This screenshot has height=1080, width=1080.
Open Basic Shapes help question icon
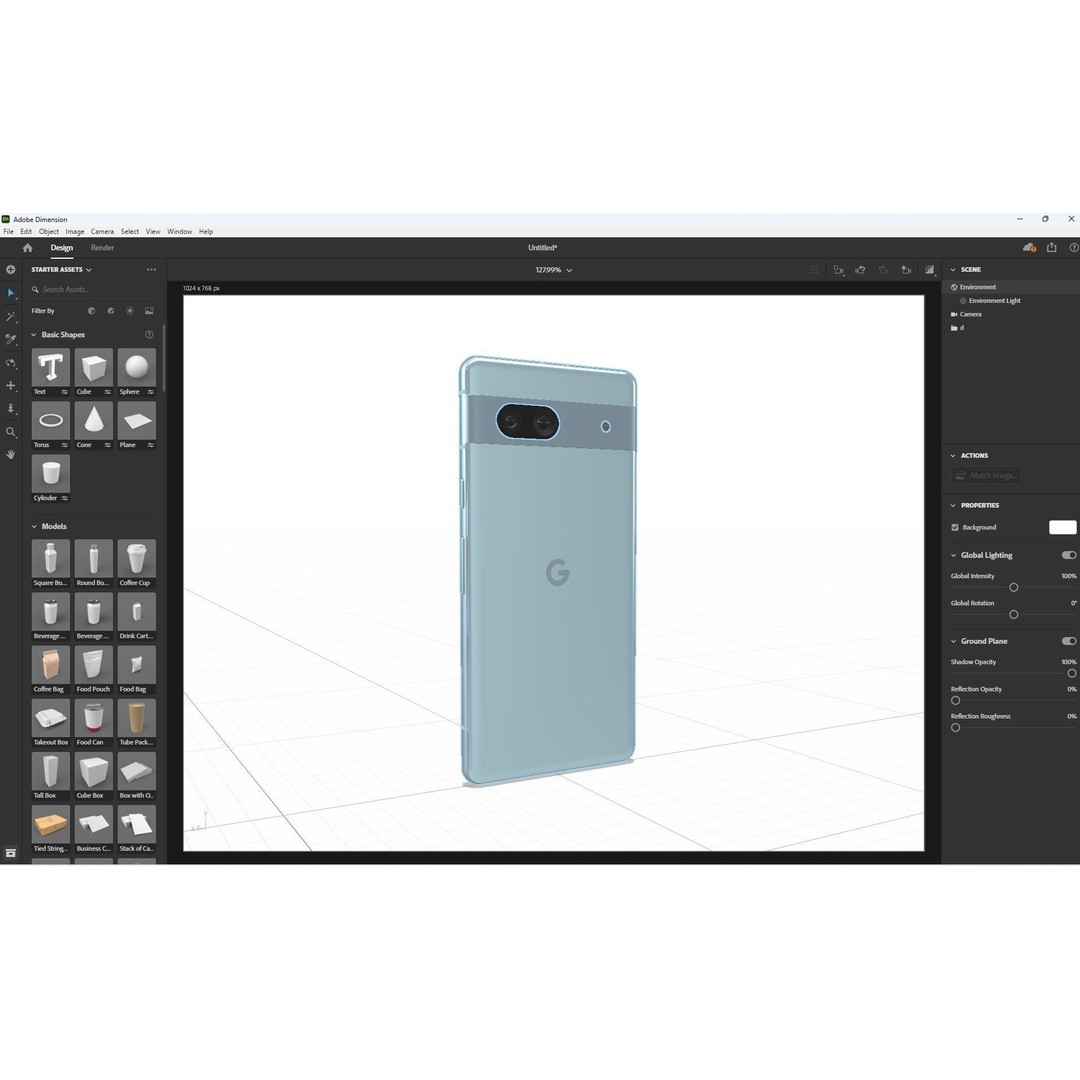click(x=149, y=335)
